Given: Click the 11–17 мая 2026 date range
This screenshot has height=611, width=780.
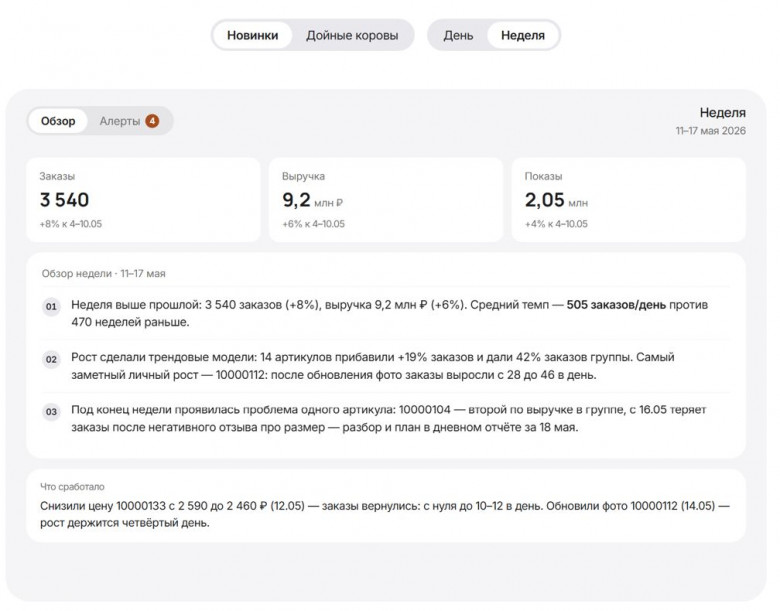Looking at the screenshot, I should click(710, 131).
